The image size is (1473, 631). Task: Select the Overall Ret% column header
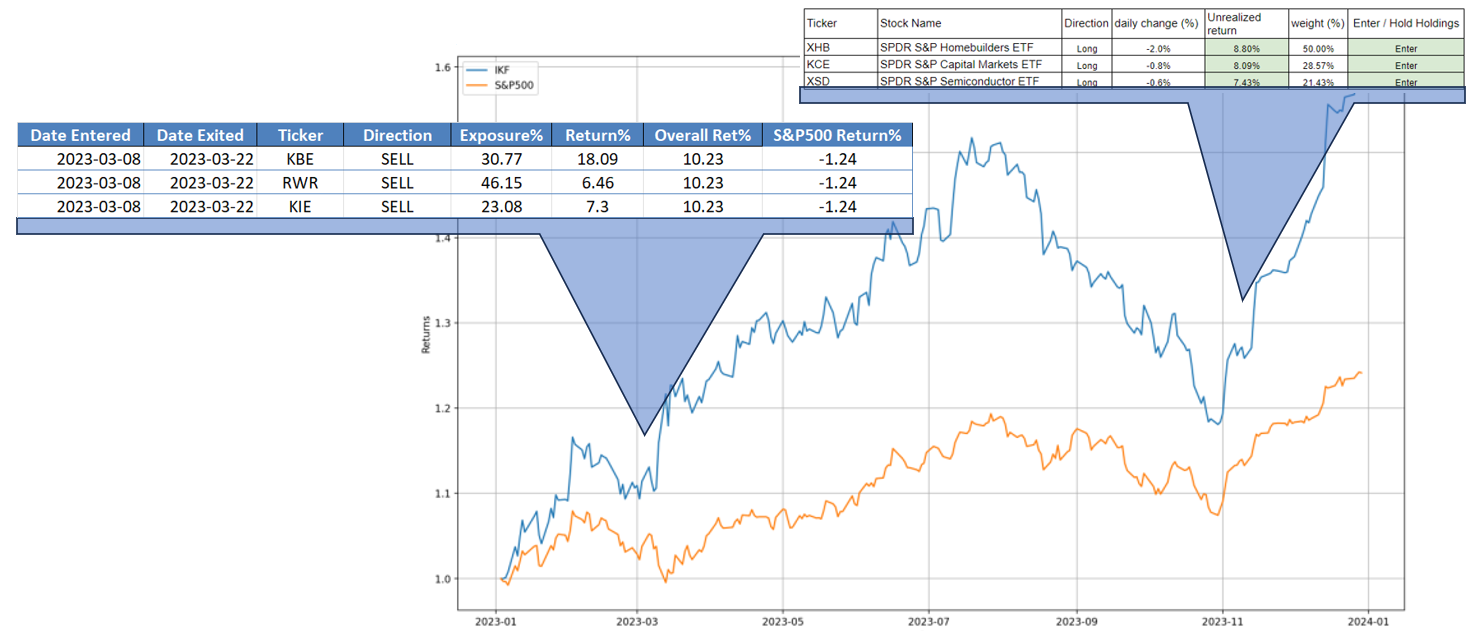coord(702,135)
